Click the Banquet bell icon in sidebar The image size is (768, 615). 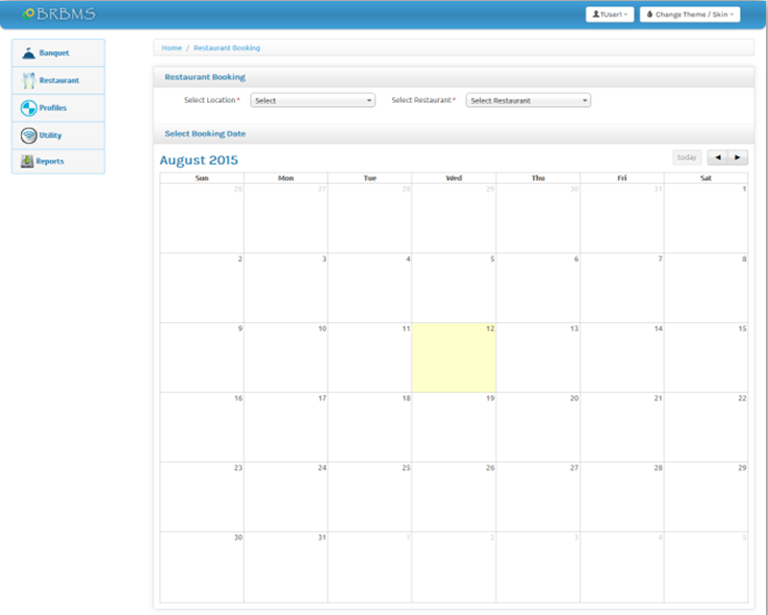(x=28, y=53)
